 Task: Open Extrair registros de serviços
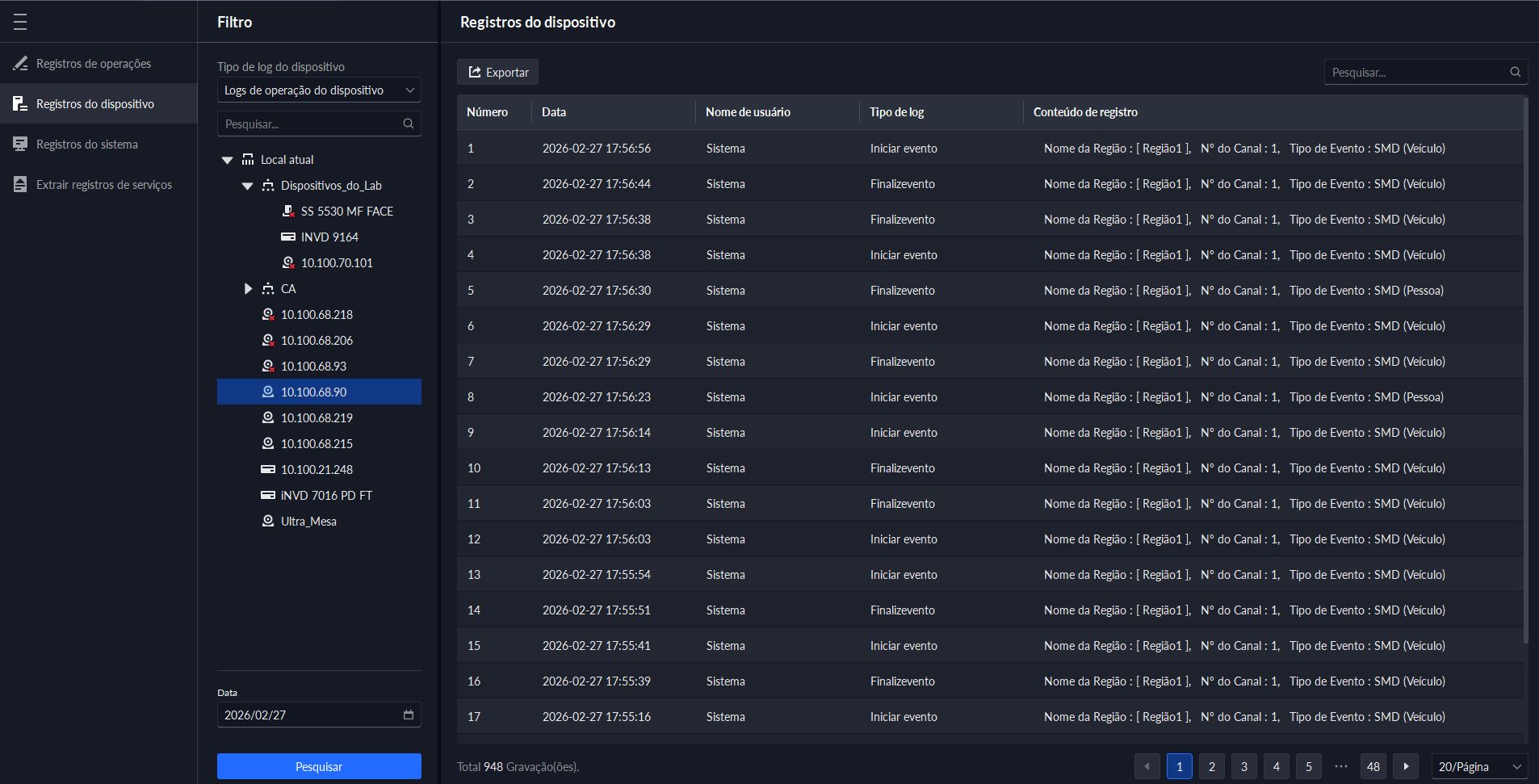pyautogui.click(x=104, y=185)
